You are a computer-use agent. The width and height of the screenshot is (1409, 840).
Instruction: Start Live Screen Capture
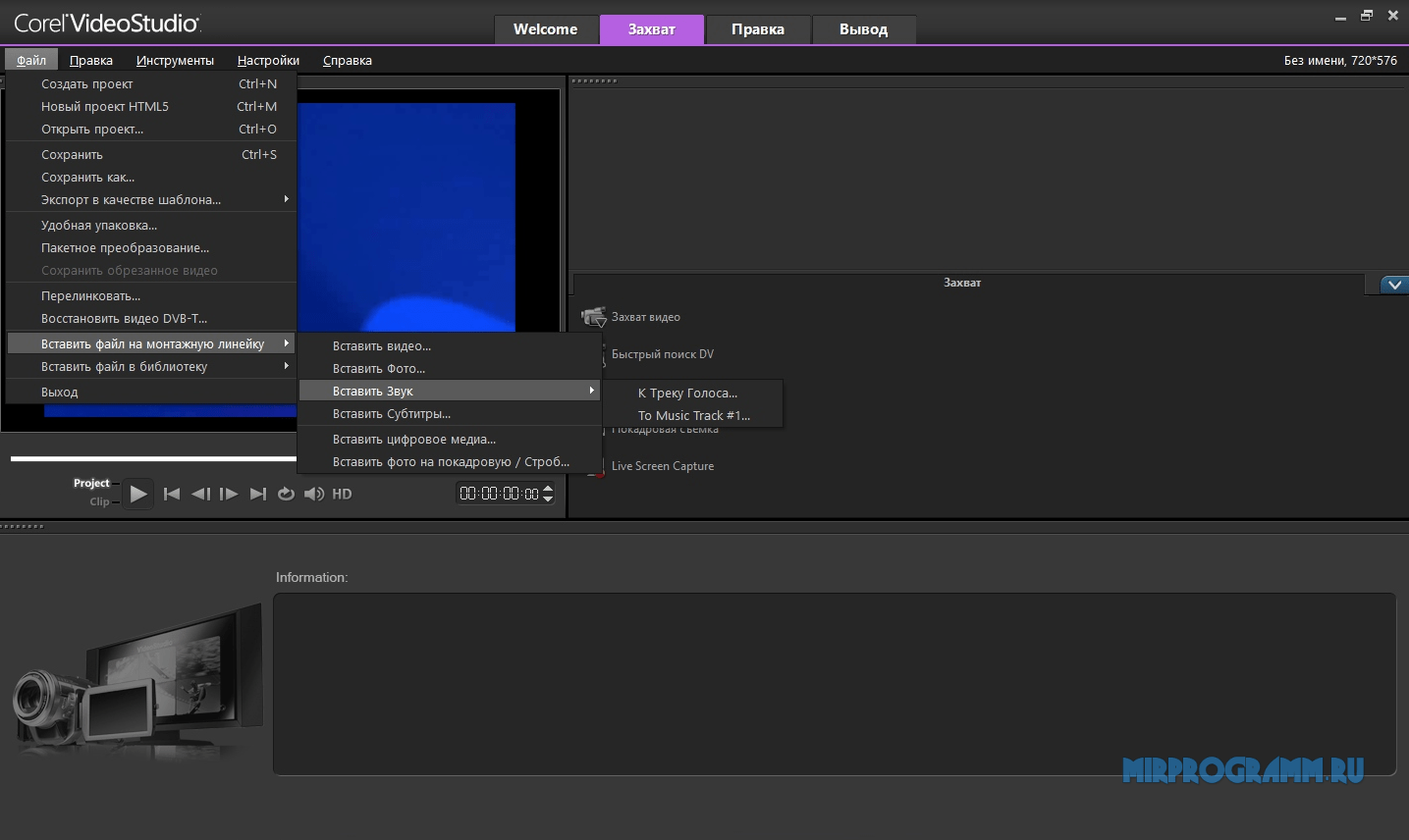662,466
